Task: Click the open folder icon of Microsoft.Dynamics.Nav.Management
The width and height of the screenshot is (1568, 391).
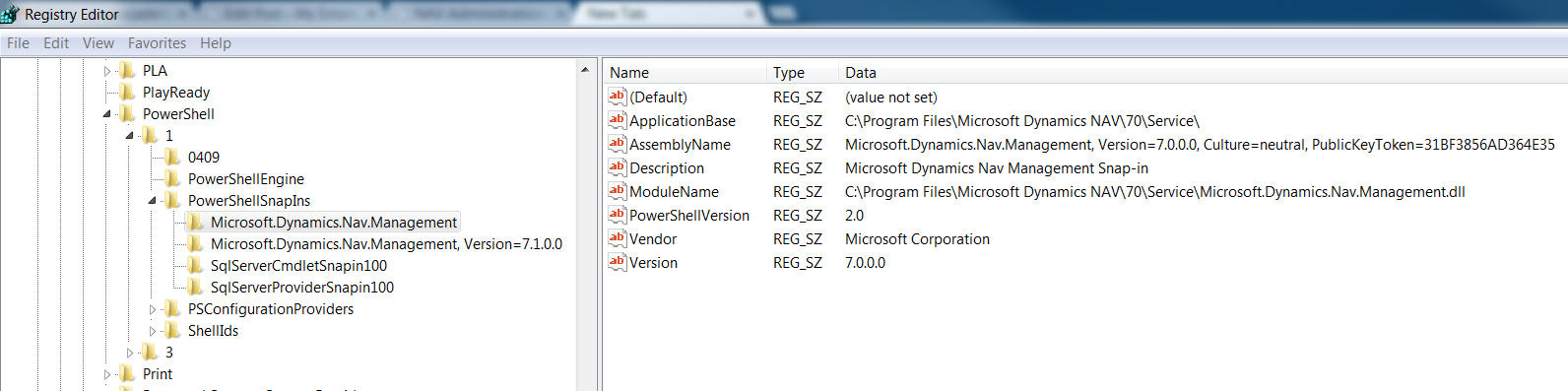Action: tap(195, 223)
